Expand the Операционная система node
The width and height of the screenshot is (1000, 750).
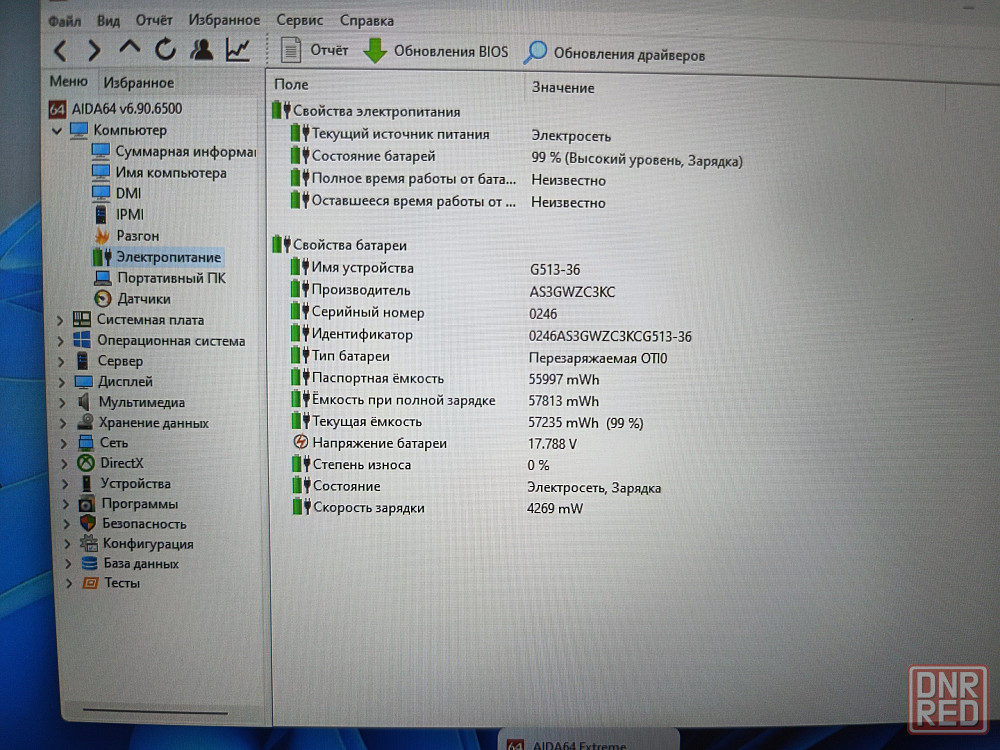pos(60,341)
